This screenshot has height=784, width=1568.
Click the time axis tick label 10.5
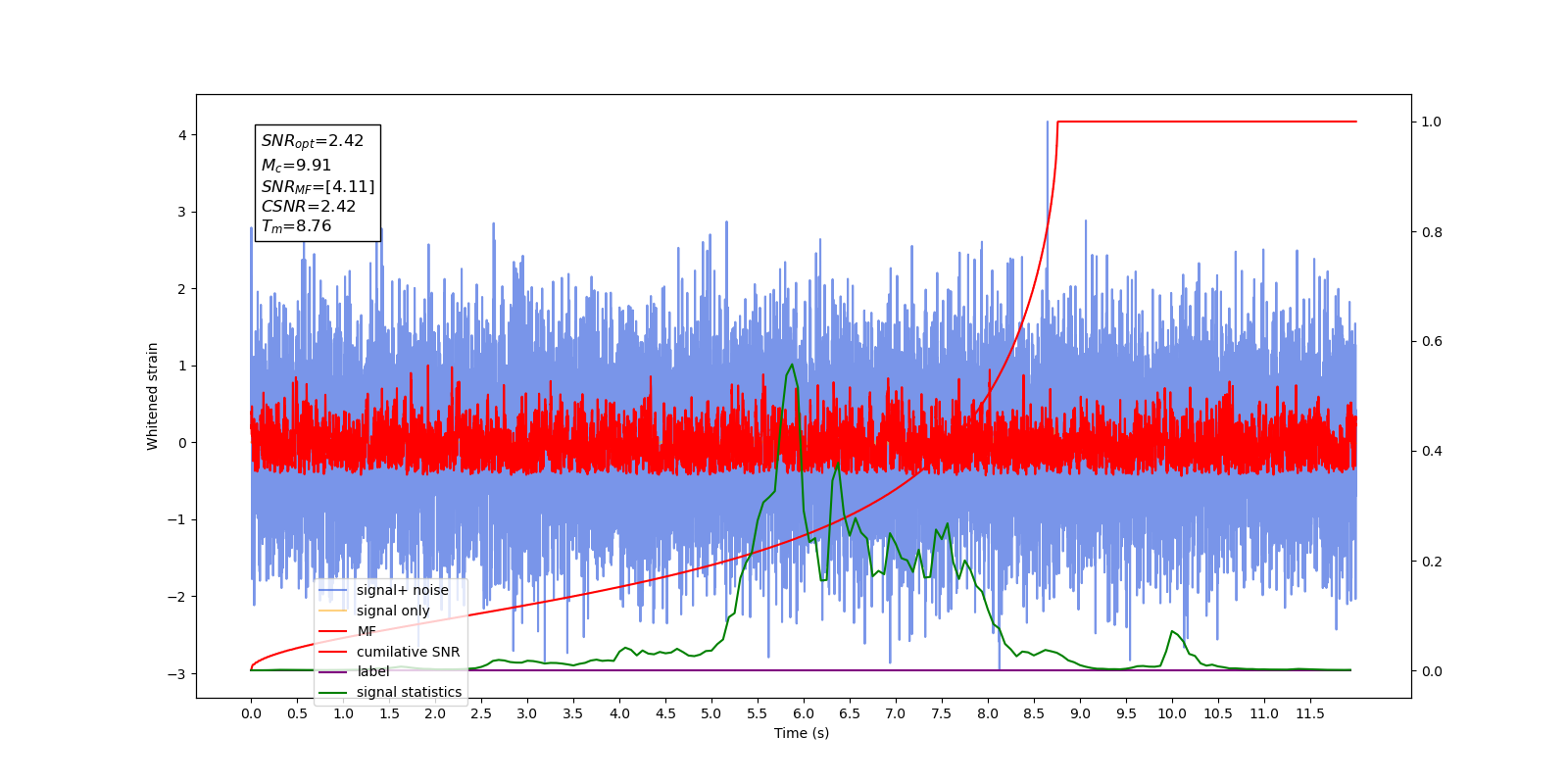point(1218,713)
